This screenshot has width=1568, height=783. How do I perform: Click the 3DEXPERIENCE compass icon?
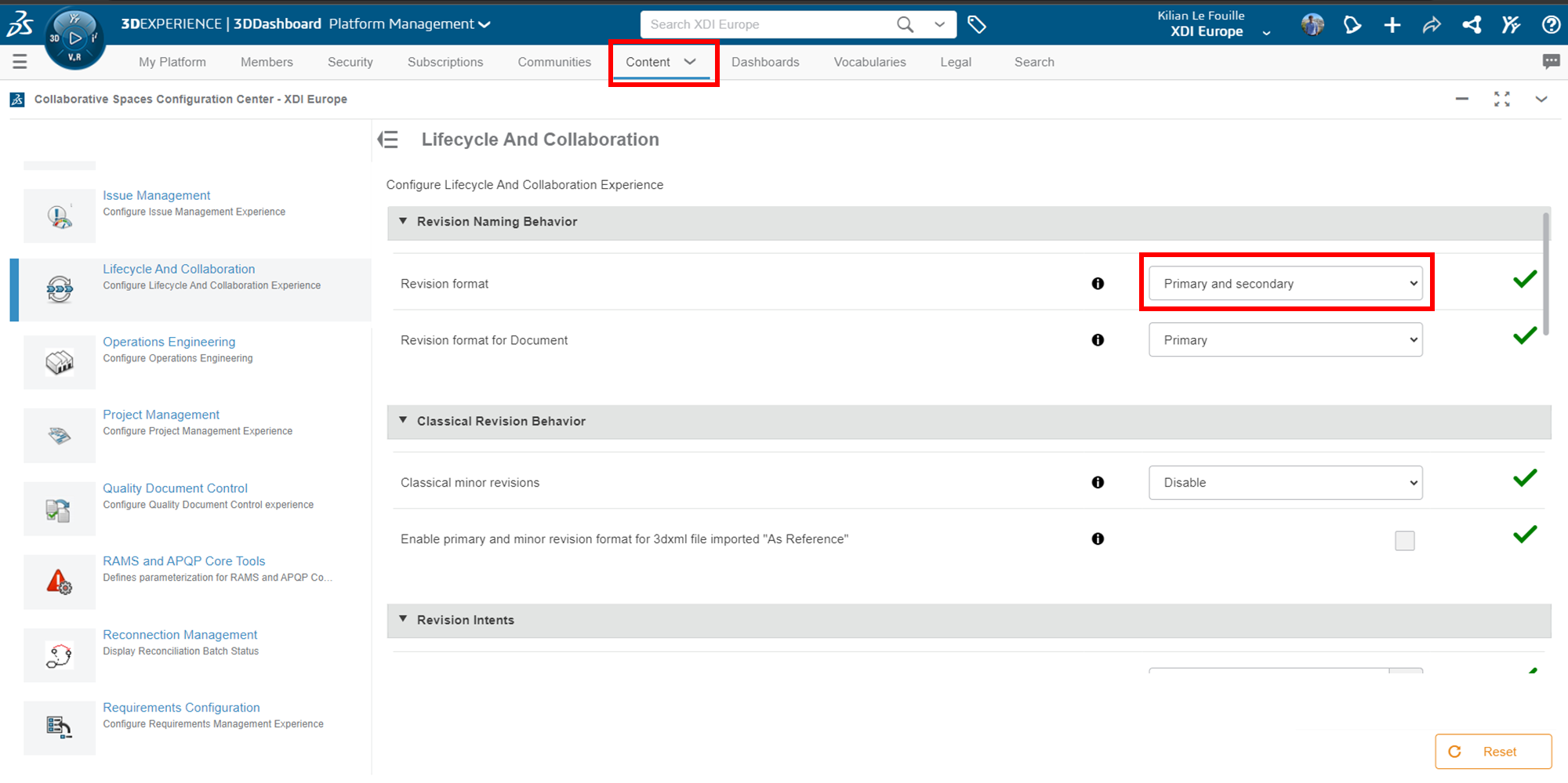74,38
